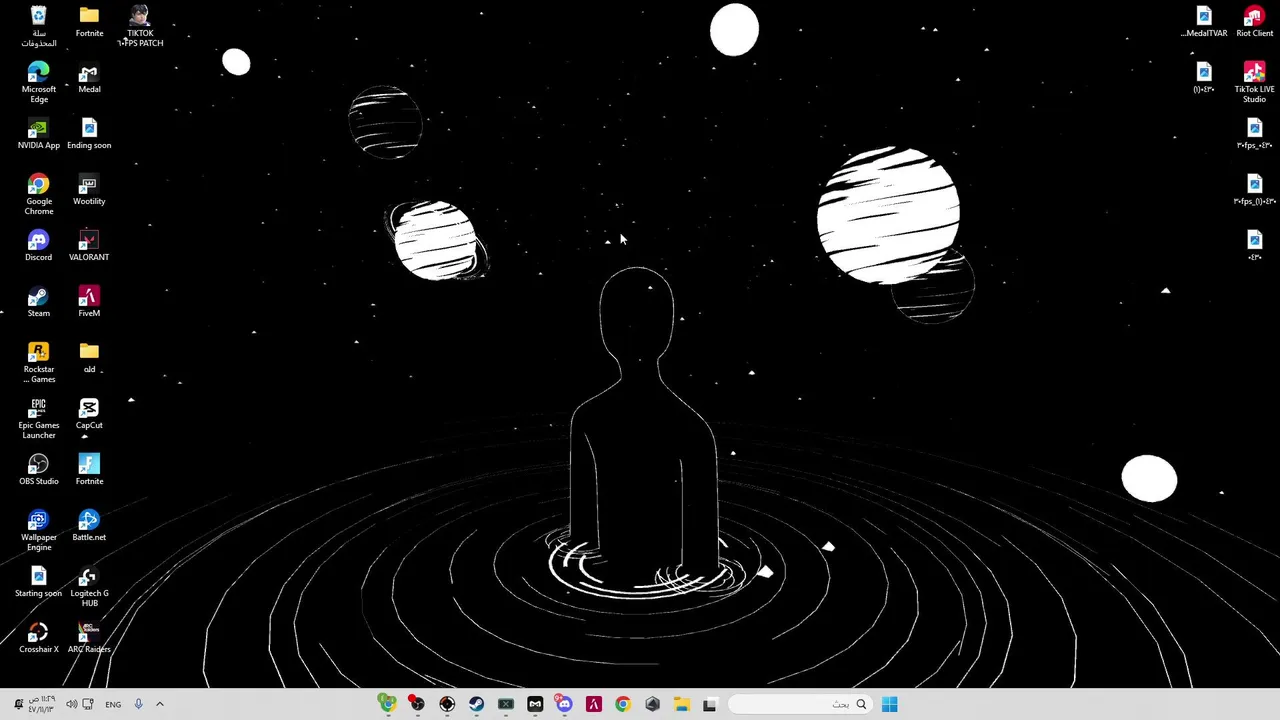The image size is (1280, 720).
Task: Launch the TikTok LIVE Studio shortcut
Action: tap(1254, 82)
